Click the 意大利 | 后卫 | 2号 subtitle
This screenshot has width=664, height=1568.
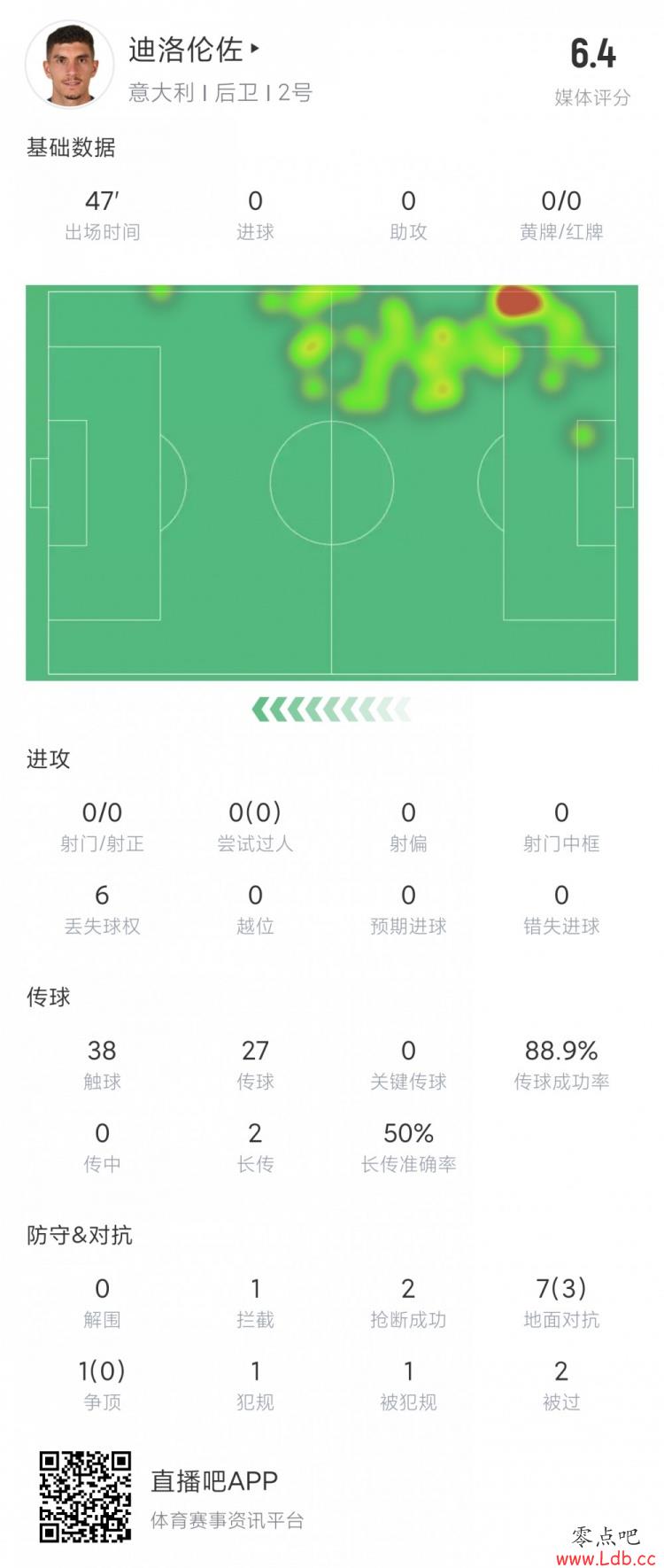(x=220, y=93)
